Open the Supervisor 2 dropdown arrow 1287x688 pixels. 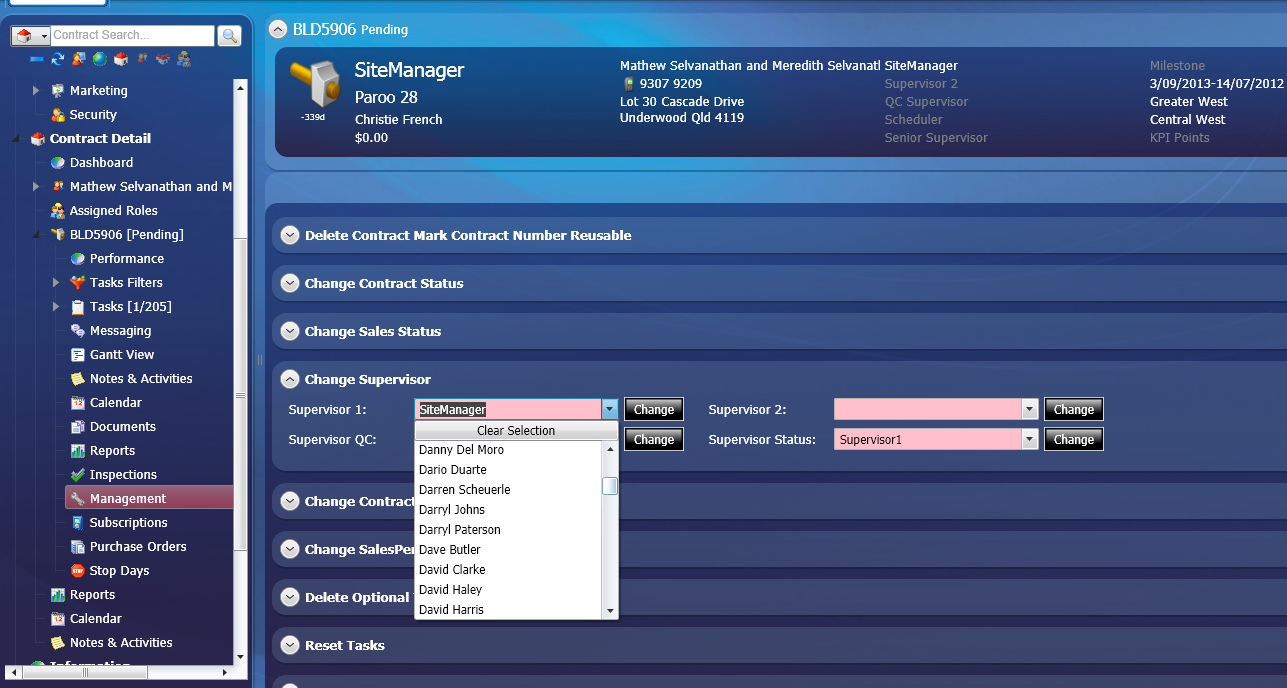tap(1029, 409)
